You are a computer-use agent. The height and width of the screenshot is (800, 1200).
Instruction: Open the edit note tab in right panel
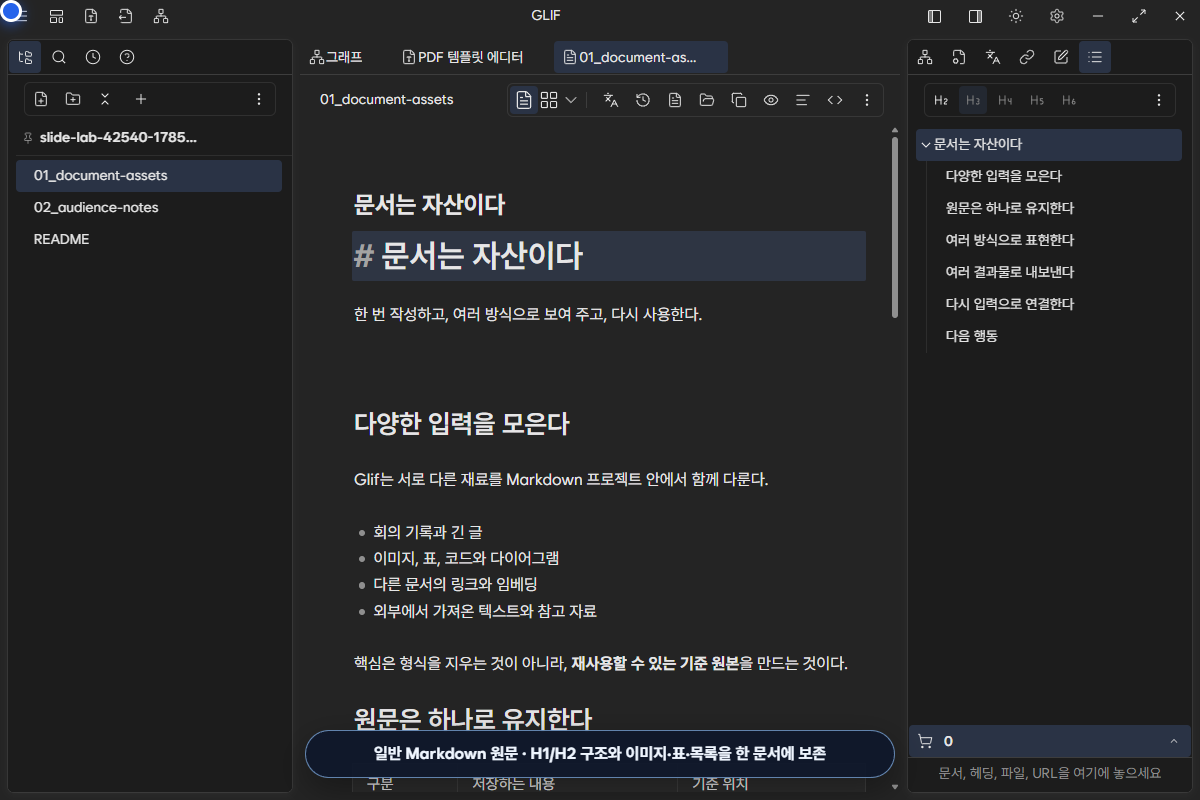click(1061, 57)
